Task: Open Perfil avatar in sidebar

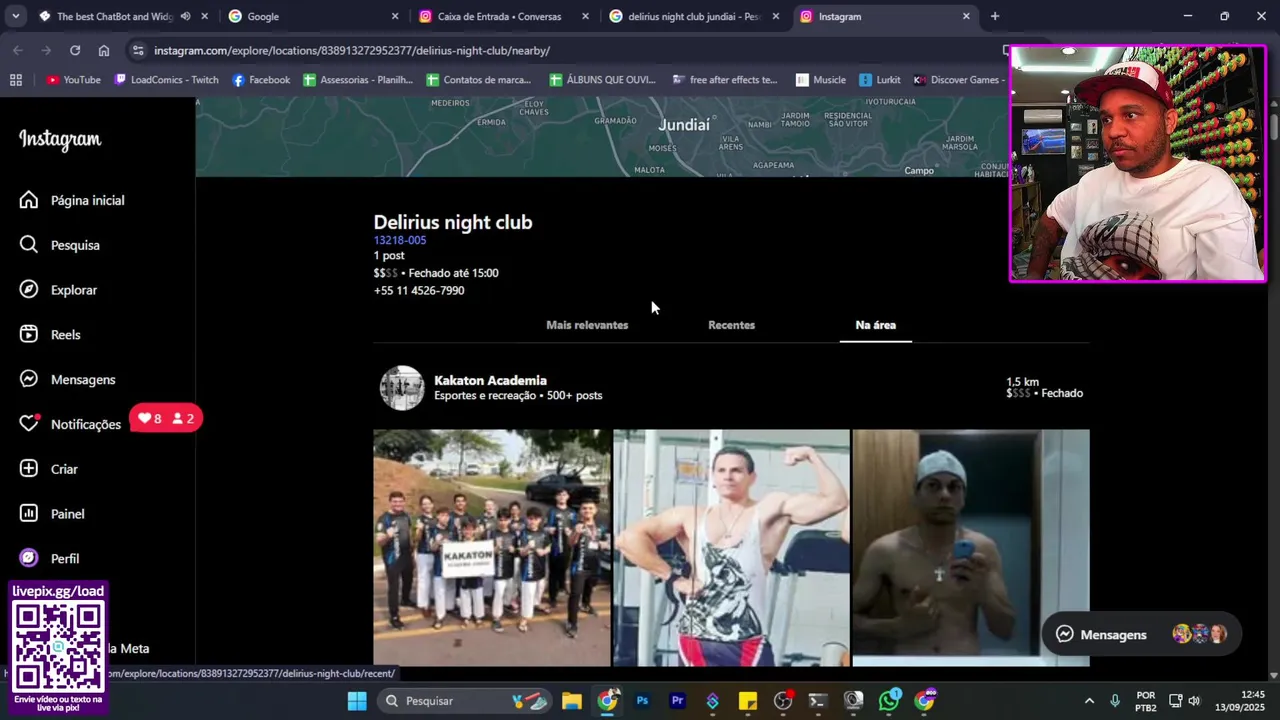Action: (x=29, y=558)
